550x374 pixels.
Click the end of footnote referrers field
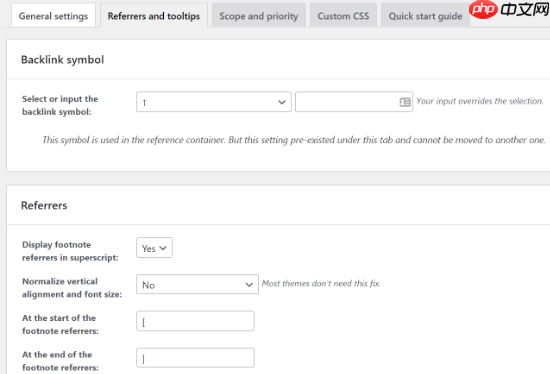195,358
